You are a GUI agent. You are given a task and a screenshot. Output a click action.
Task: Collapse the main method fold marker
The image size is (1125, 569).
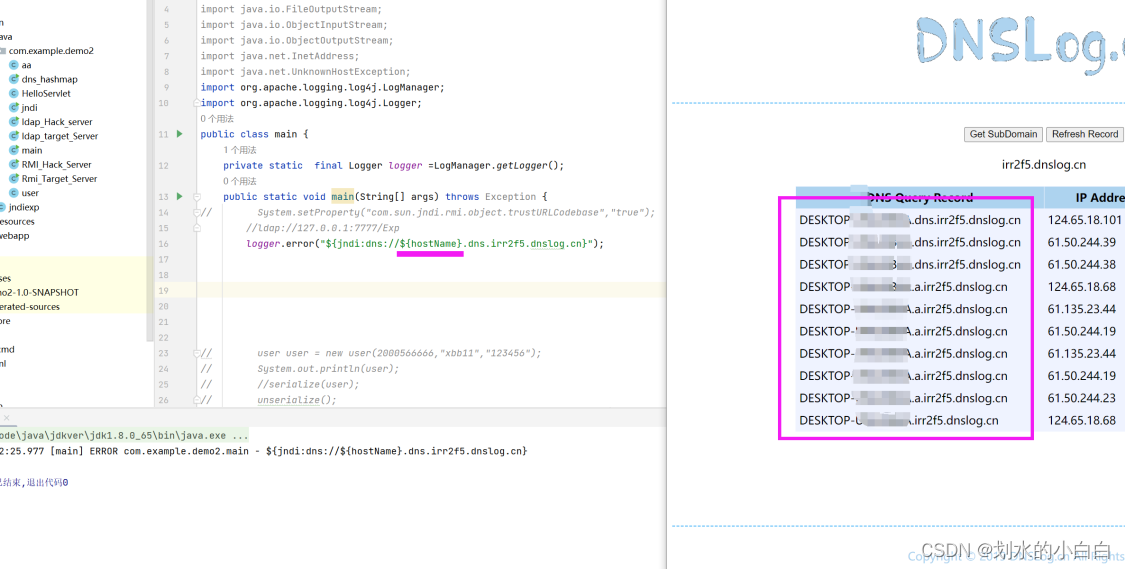197,197
